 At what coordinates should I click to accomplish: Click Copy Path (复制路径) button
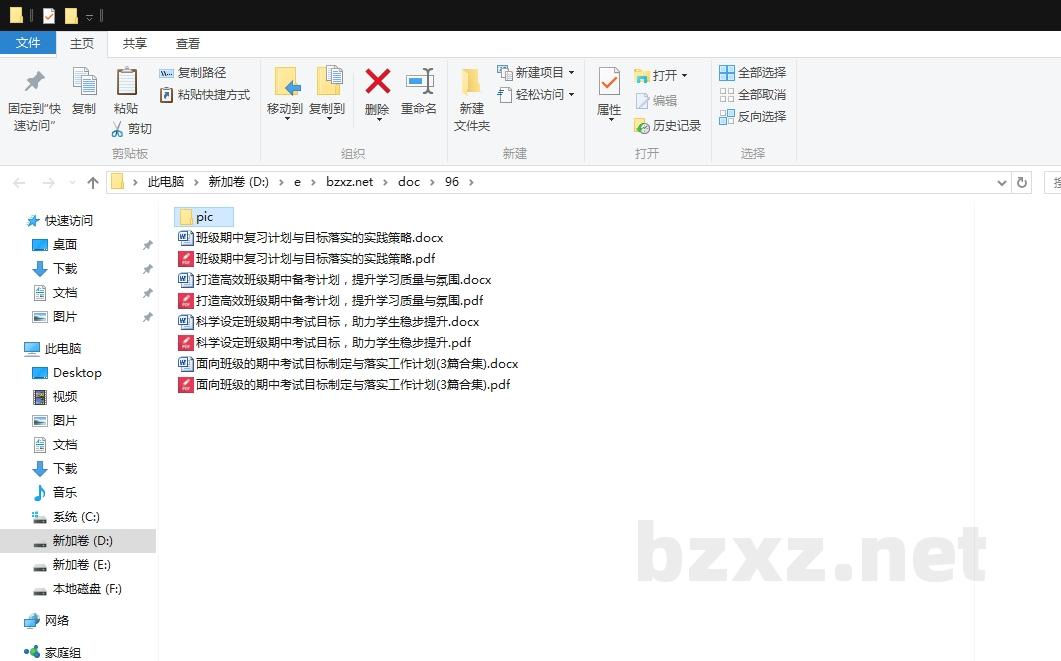coord(193,73)
